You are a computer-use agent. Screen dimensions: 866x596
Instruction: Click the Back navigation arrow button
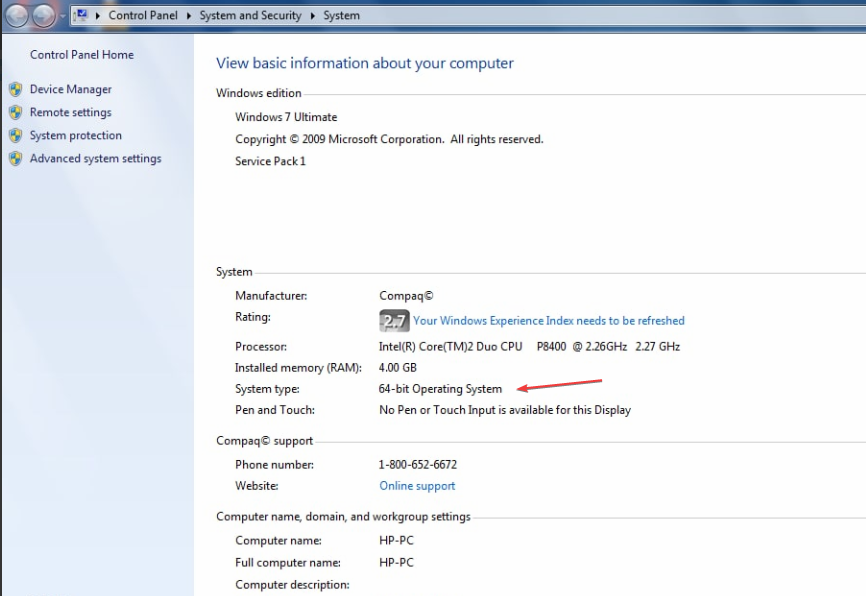(17, 15)
